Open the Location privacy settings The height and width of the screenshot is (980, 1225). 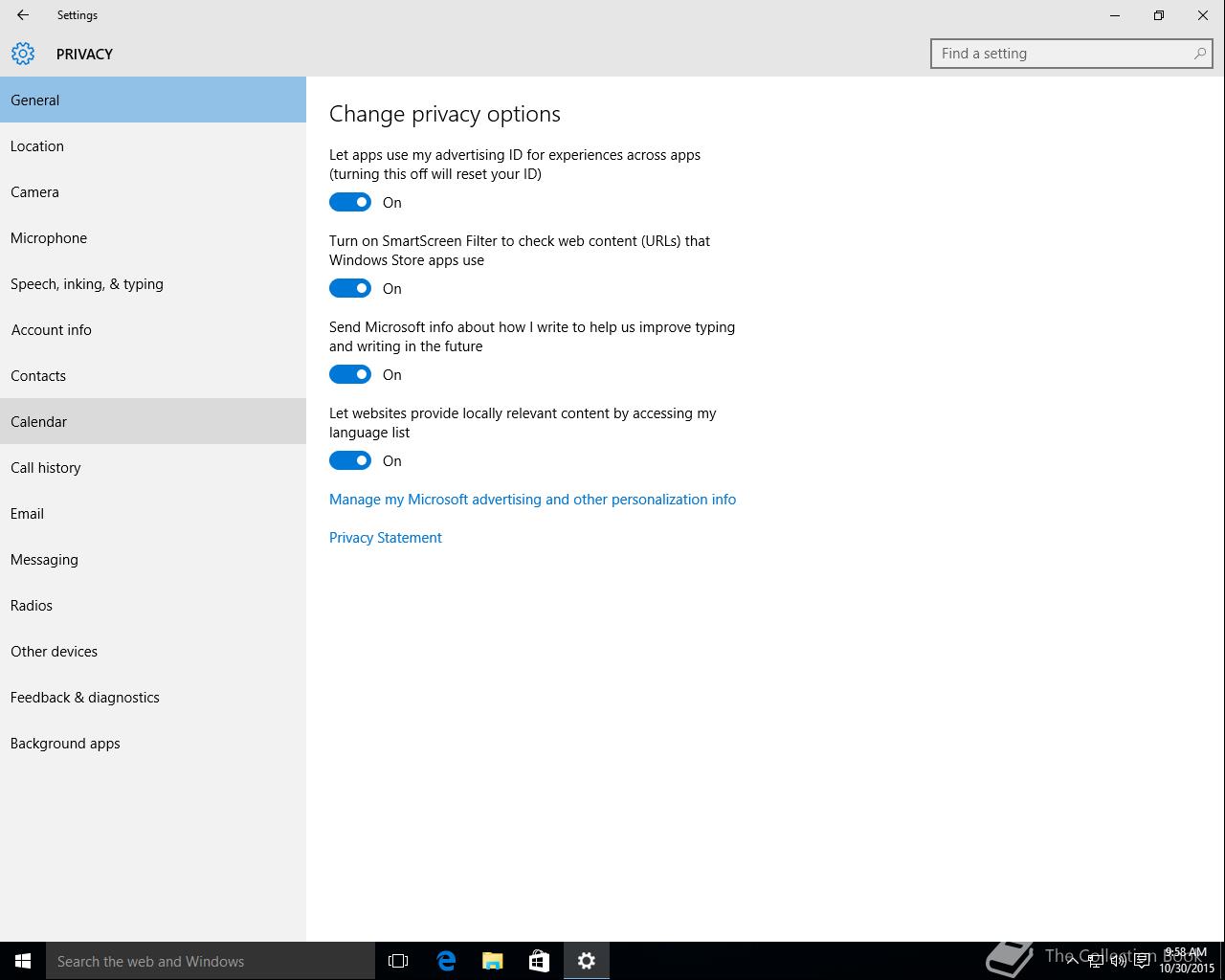point(153,145)
